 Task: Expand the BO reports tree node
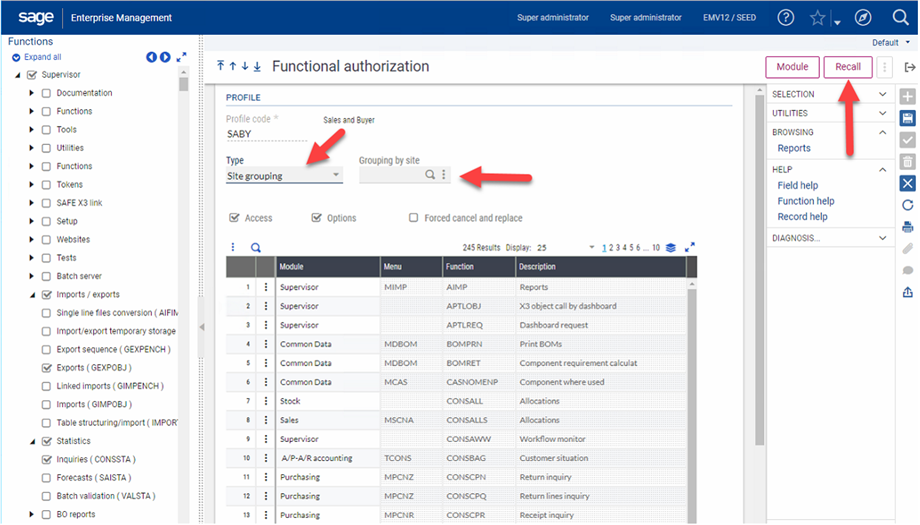[x=31, y=515]
